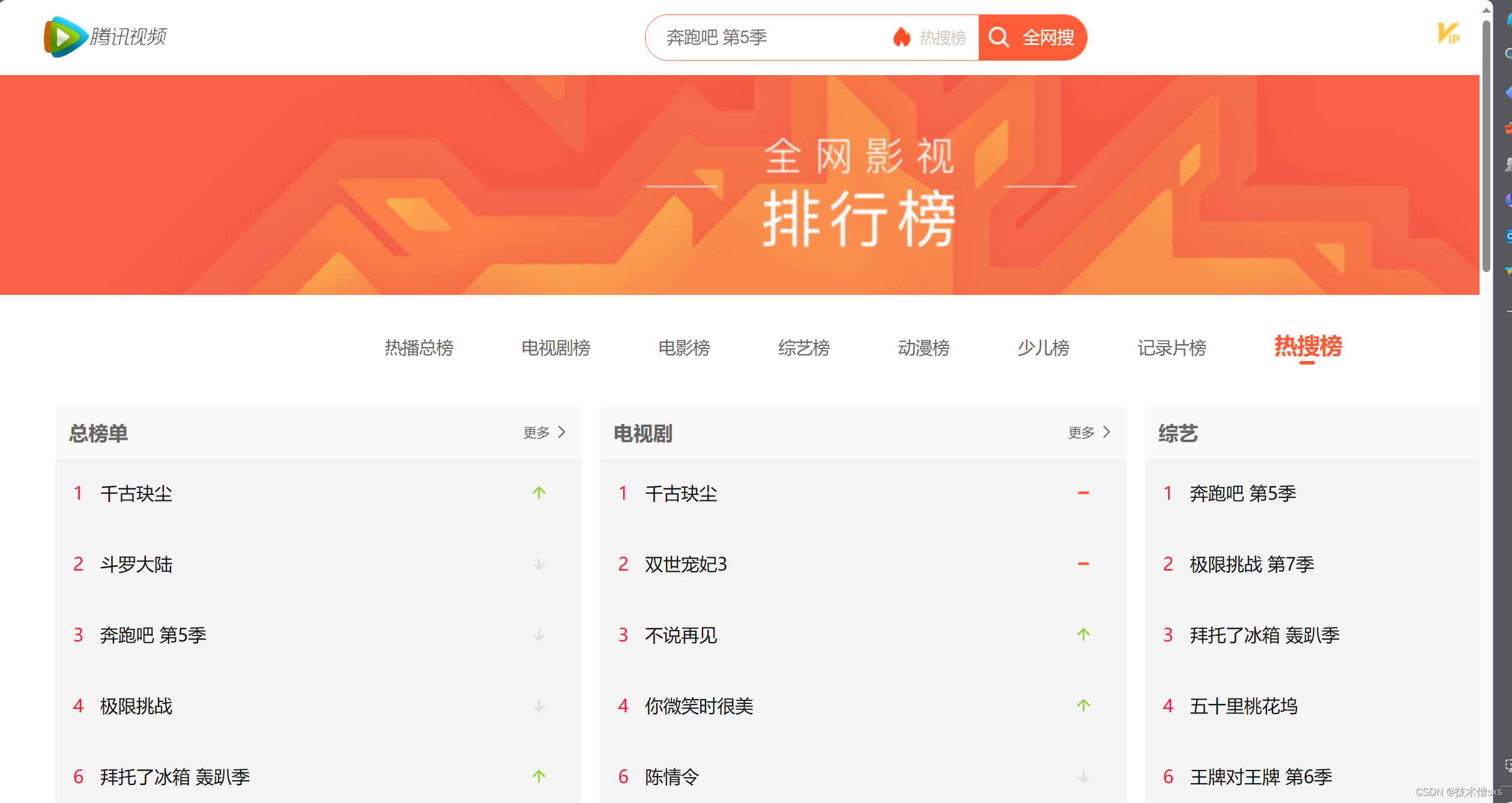Click the 总榜单 panel heading
The height and width of the screenshot is (803, 1512).
tap(98, 433)
